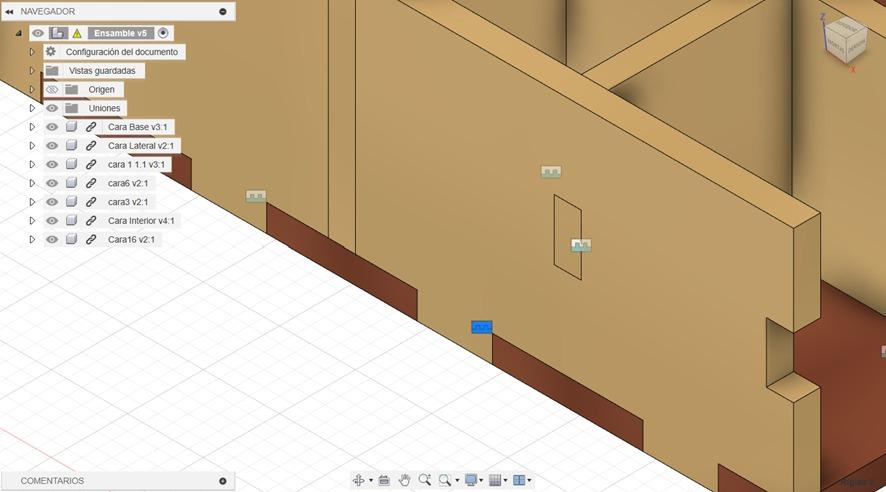Hide the cara 1 1.1 v3:1 component
The height and width of the screenshot is (492, 886).
[52, 164]
